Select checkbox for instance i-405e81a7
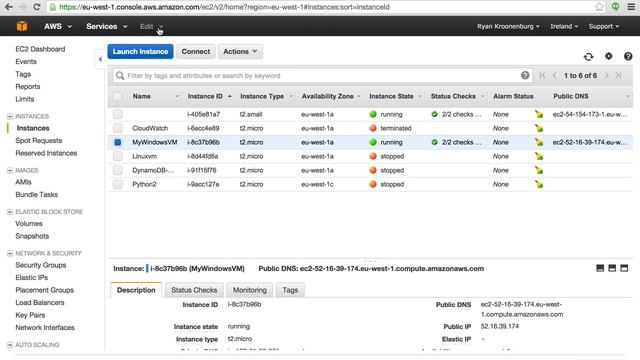 click(x=118, y=114)
